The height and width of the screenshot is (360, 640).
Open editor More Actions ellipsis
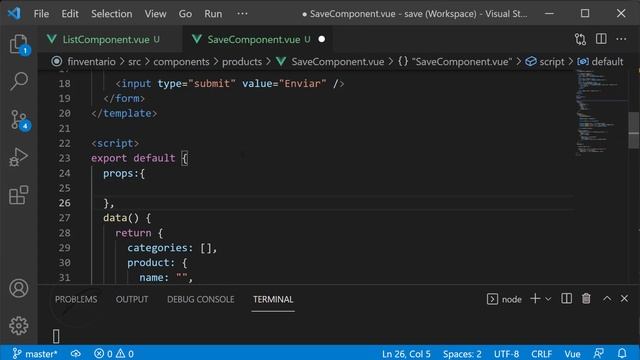(x=621, y=39)
